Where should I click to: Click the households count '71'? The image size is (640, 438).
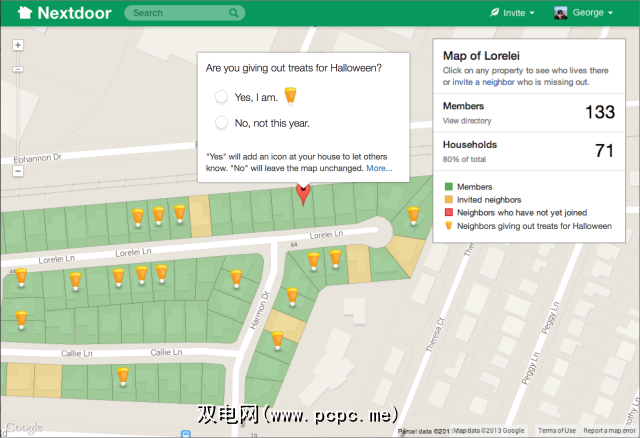click(604, 151)
